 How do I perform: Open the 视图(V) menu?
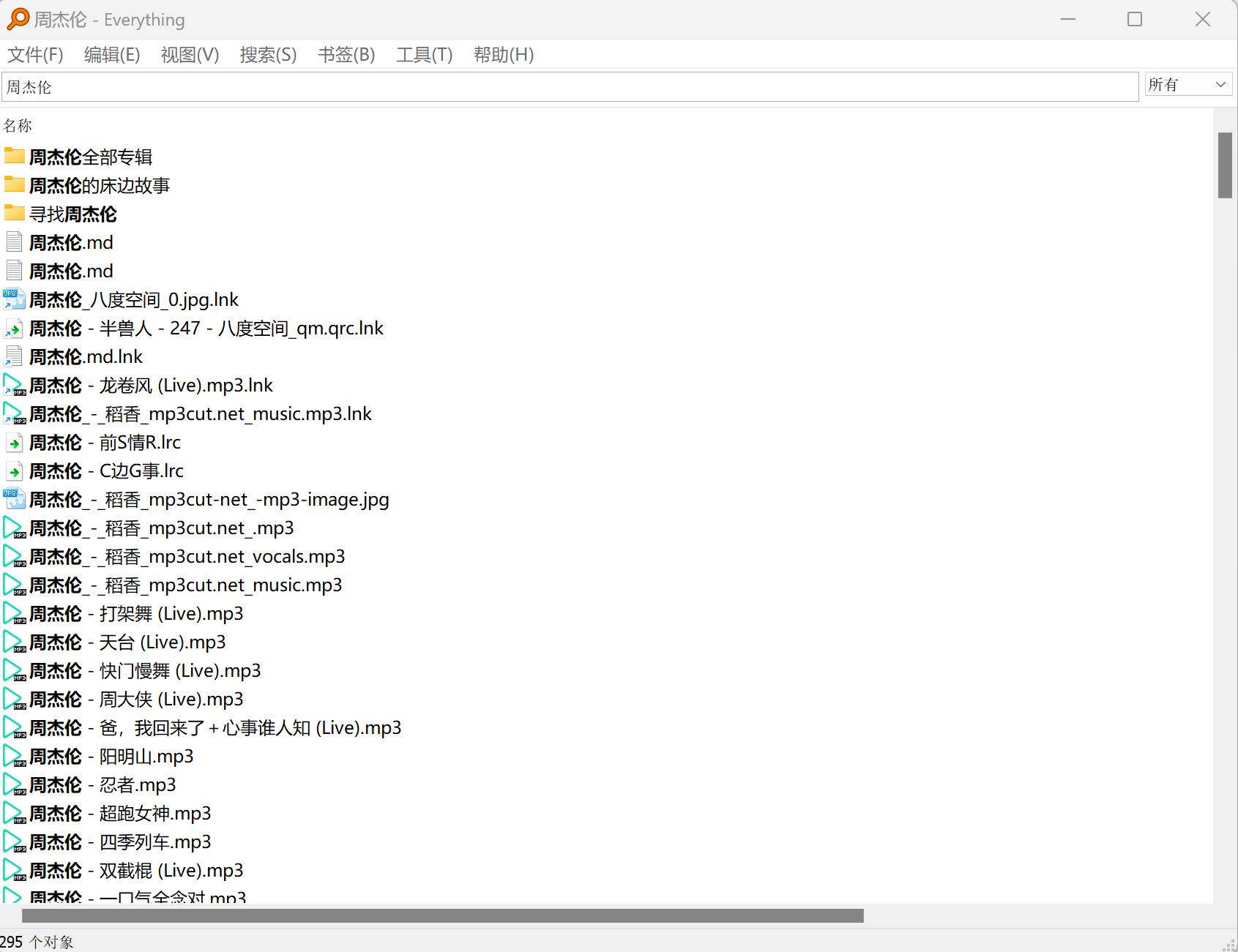tap(190, 55)
